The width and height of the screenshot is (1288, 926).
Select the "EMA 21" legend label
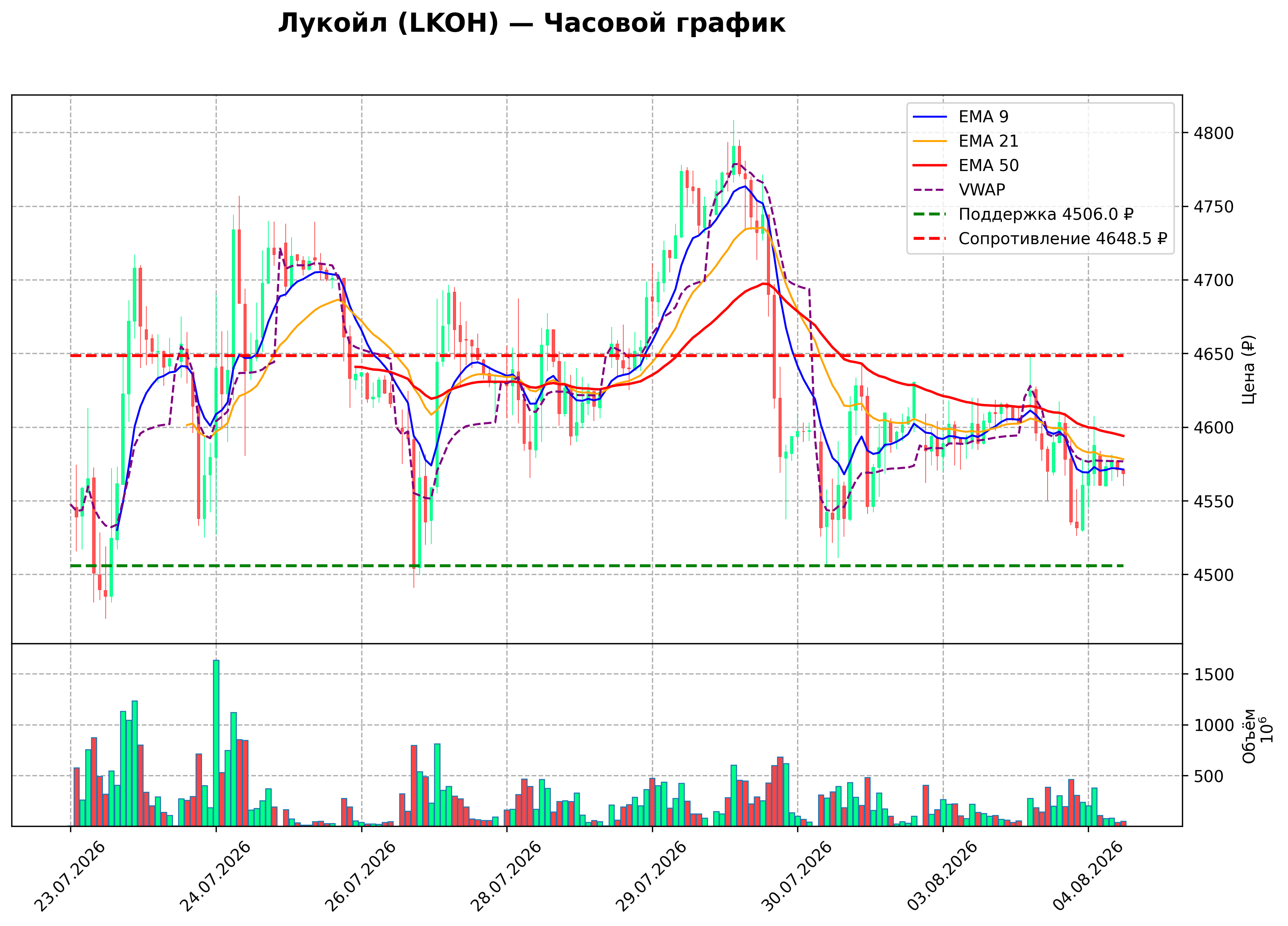click(x=989, y=141)
